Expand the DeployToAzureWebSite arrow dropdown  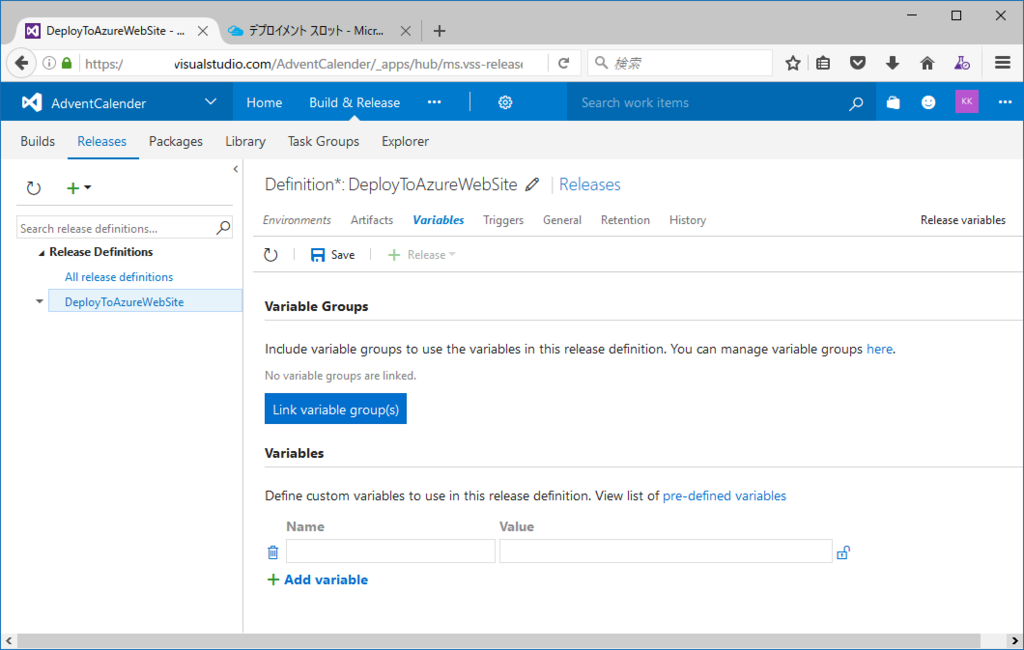(x=39, y=301)
